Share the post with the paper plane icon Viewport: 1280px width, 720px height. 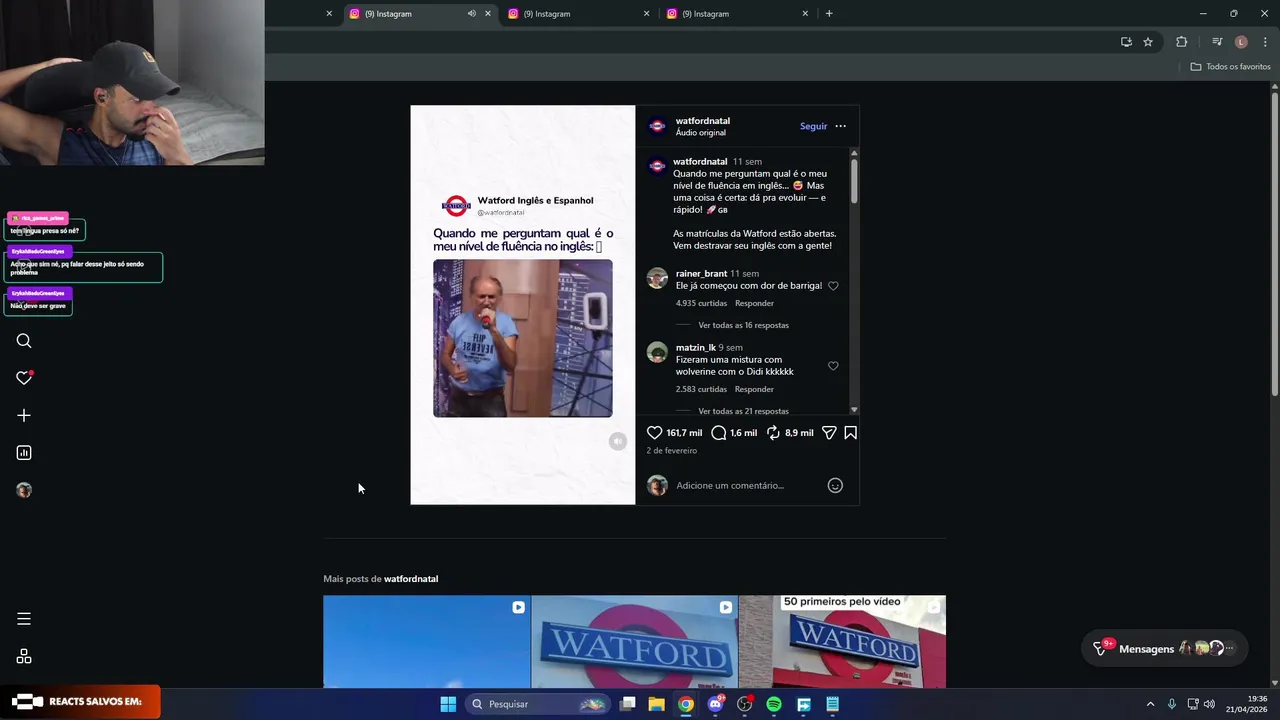(x=829, y=433)
